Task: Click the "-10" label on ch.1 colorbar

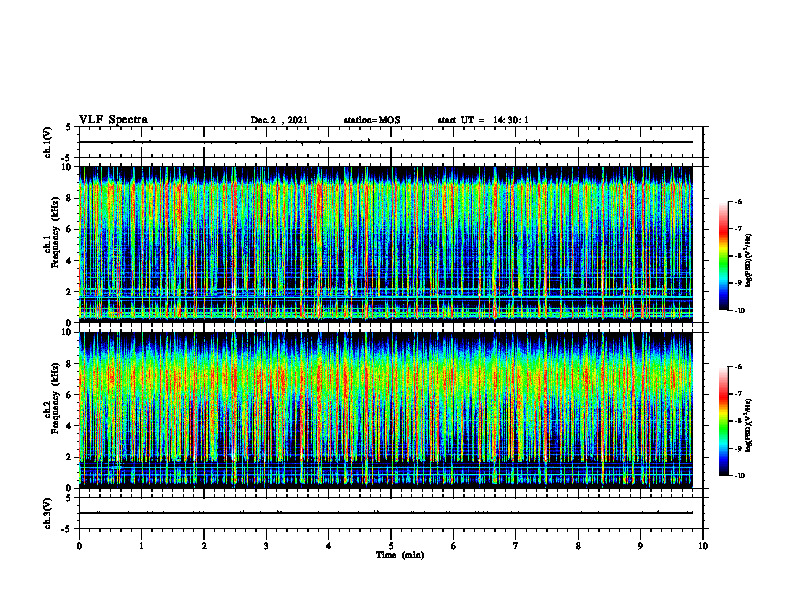Action: pos(739,311)
